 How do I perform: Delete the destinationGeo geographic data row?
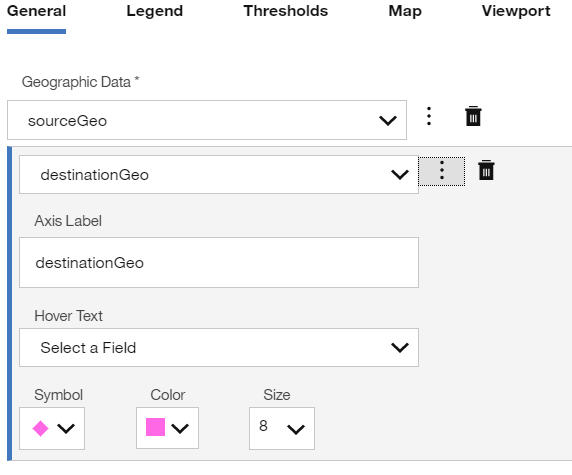(486, 170)
